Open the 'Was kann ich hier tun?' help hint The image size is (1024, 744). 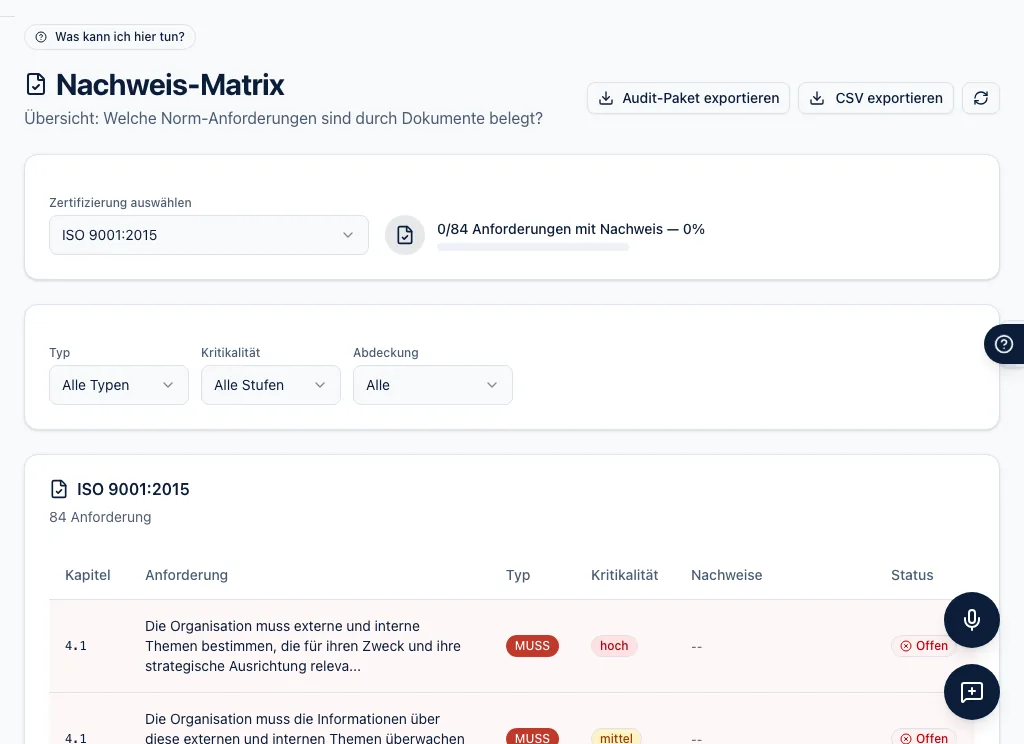(x=110, y=37)
